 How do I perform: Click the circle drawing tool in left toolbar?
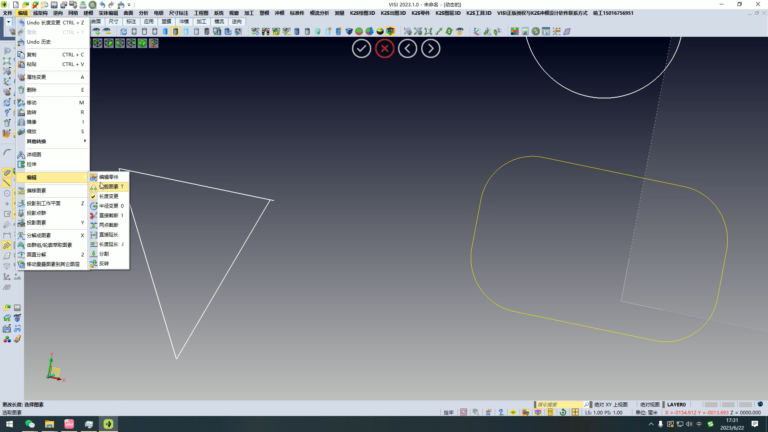tap(7, 193)
